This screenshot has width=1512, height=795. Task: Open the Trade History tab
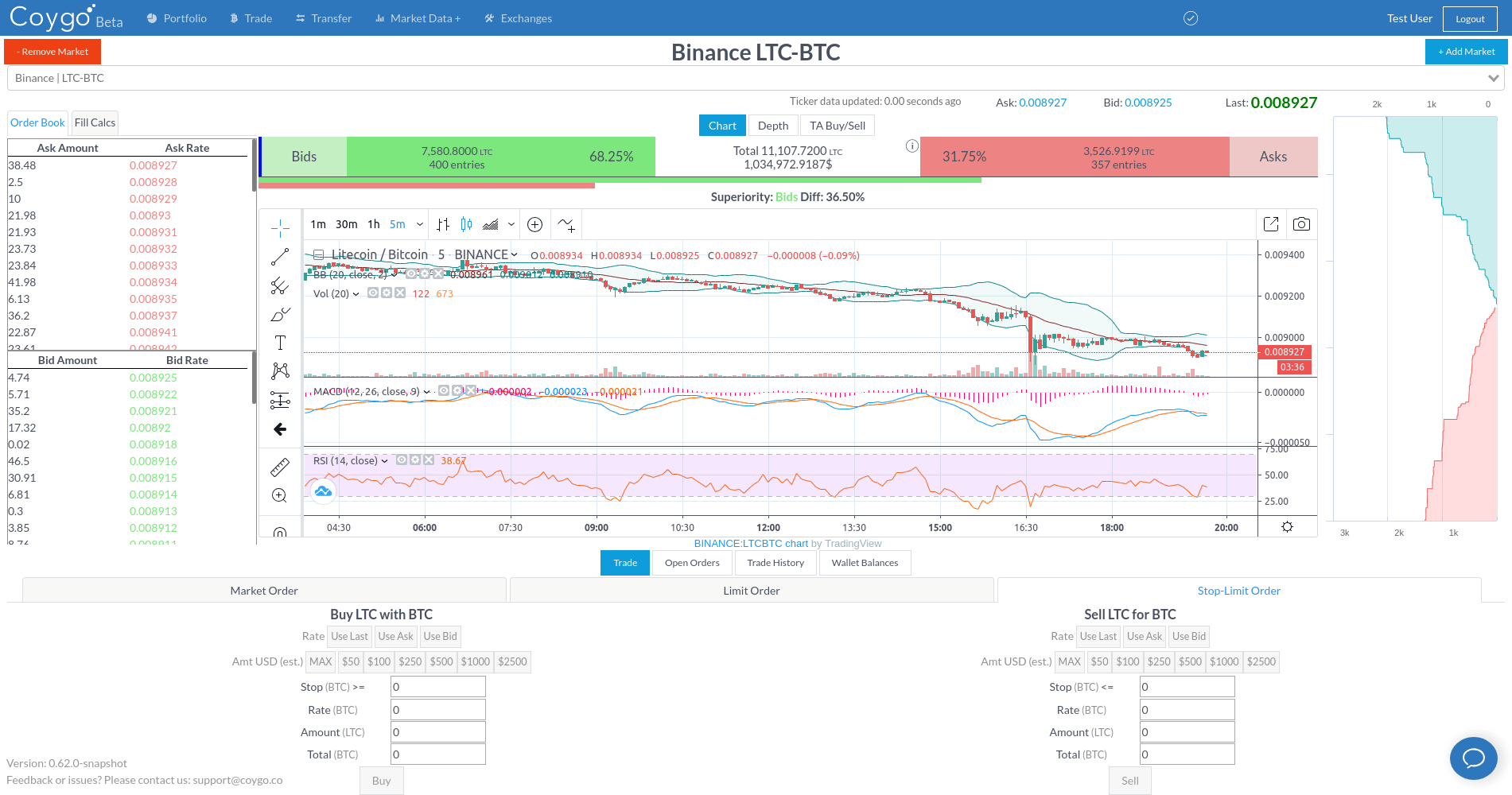(775, 563)
